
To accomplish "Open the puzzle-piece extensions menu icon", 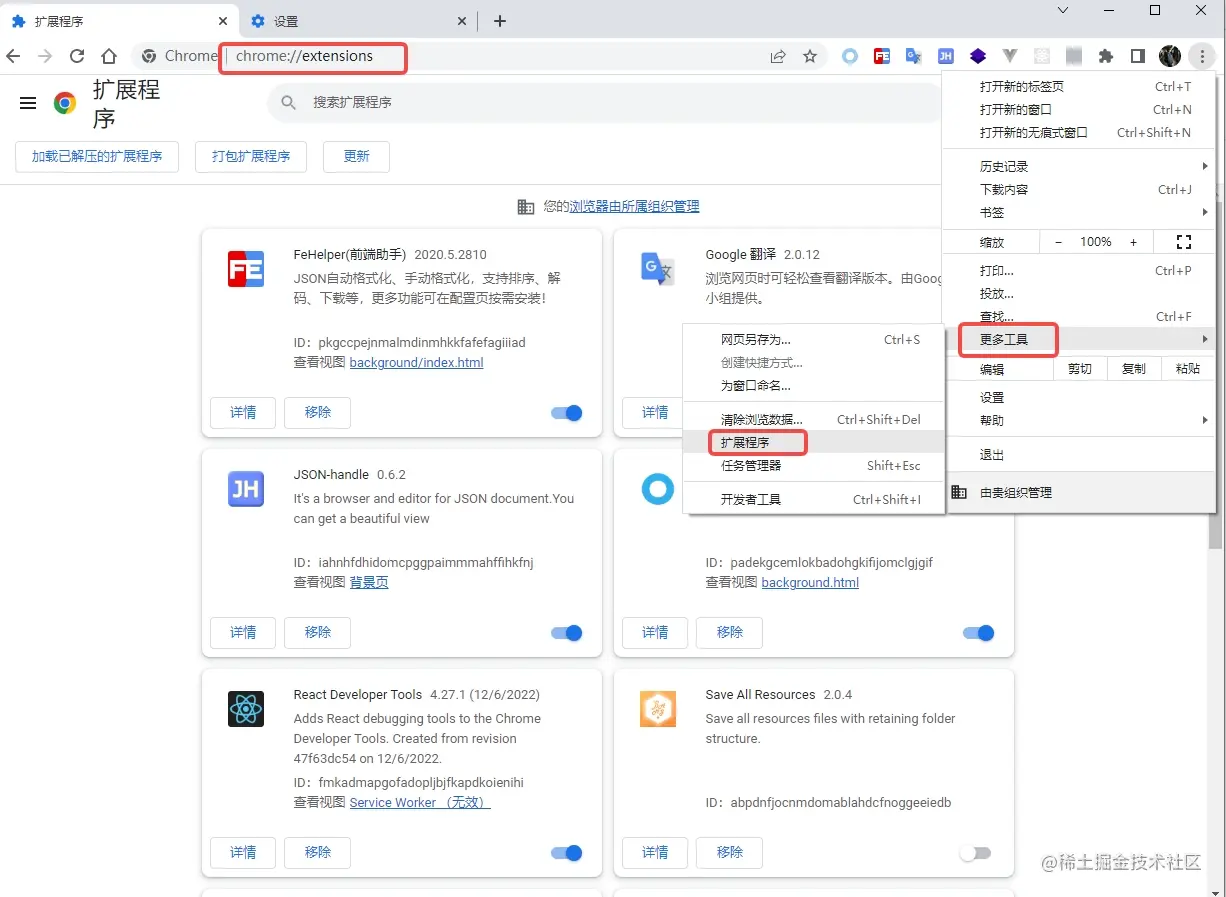I will coord(1106,56).
